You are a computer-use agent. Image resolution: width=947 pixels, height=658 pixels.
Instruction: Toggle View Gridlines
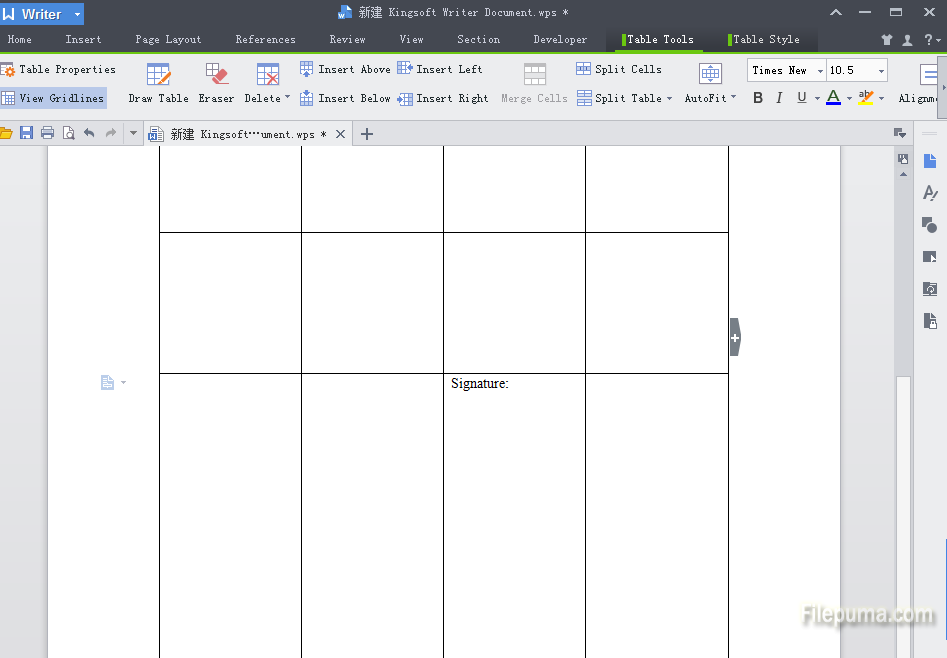(x=53, y=98)
